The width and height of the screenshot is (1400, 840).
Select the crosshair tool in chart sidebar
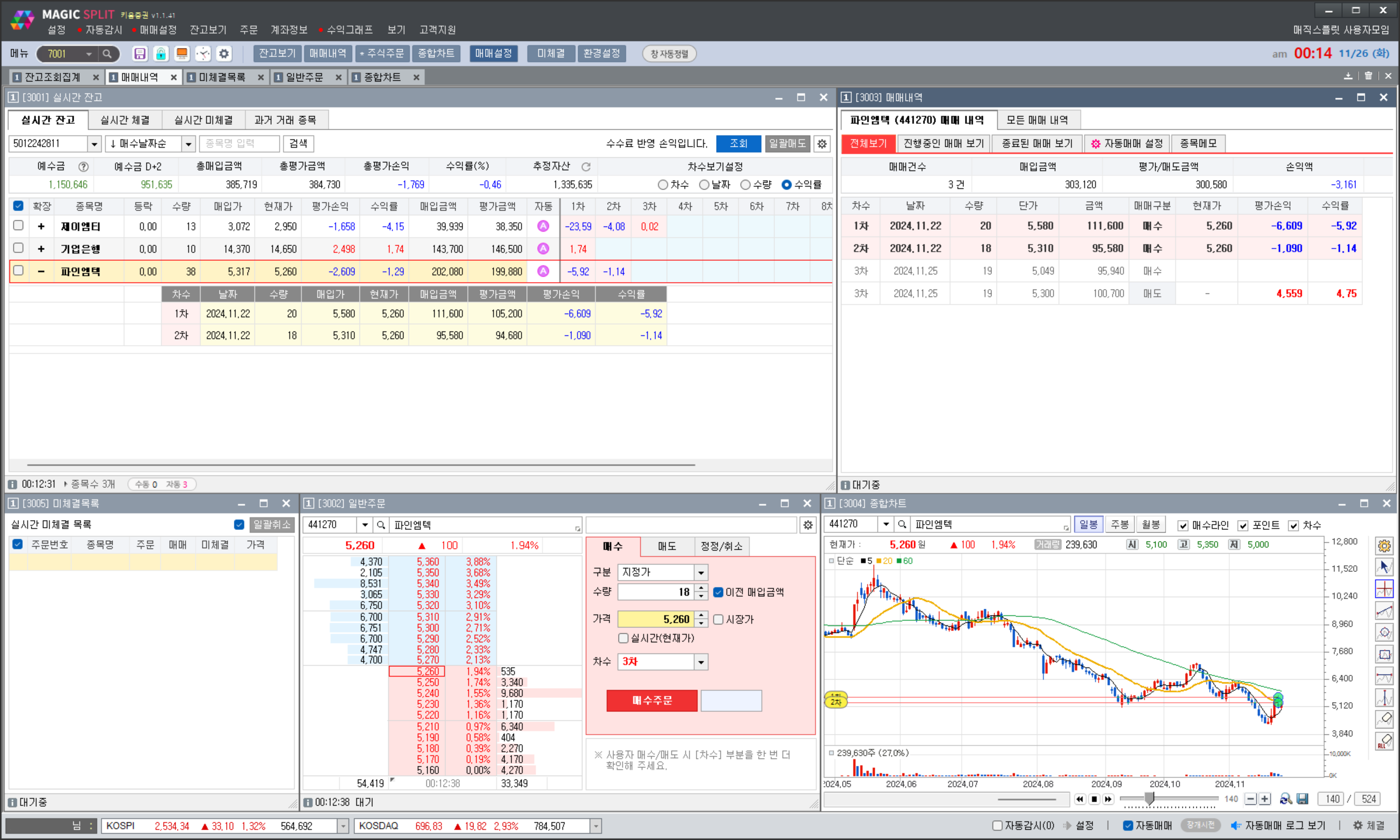point(1384,589)
